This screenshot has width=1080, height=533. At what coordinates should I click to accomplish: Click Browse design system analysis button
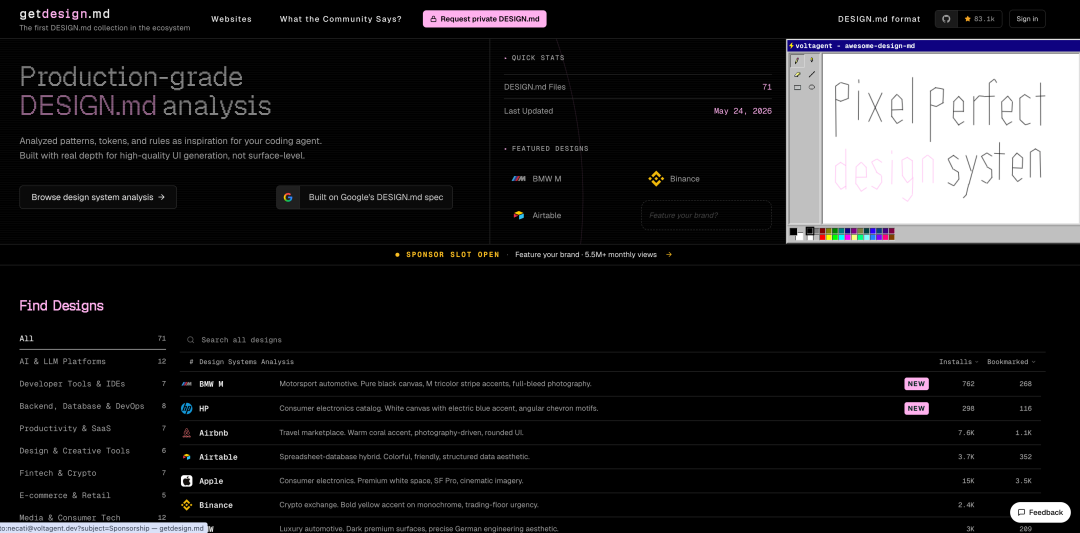pos(98,197)
